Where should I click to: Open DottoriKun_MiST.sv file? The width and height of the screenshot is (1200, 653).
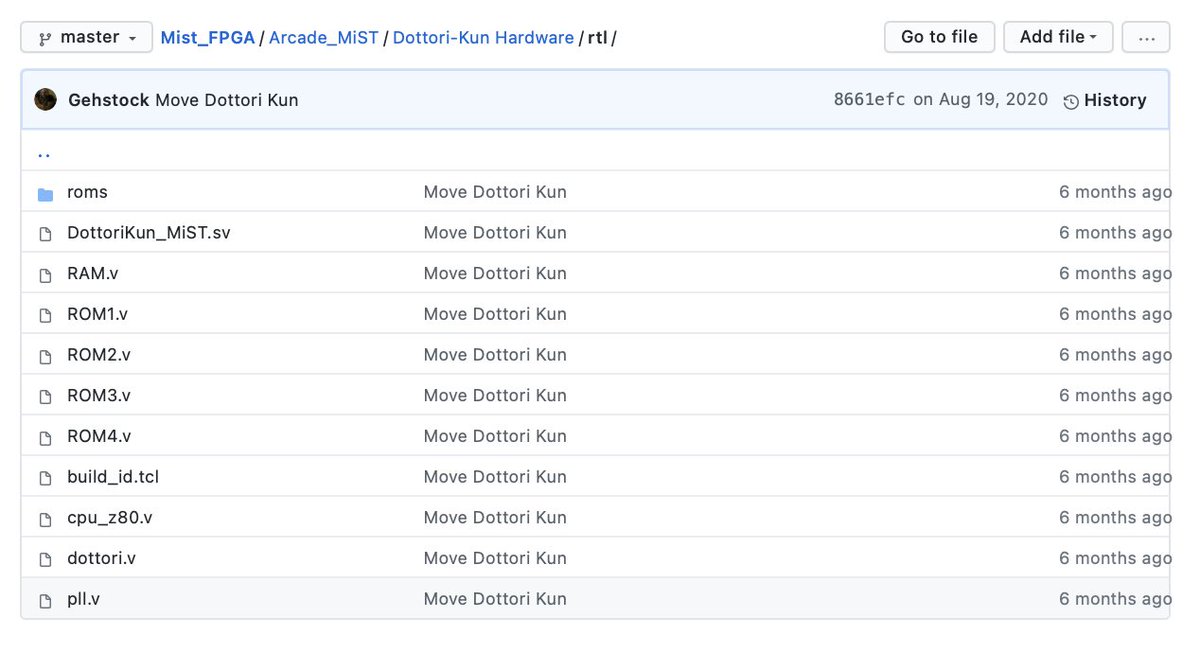tap(149, 233)
